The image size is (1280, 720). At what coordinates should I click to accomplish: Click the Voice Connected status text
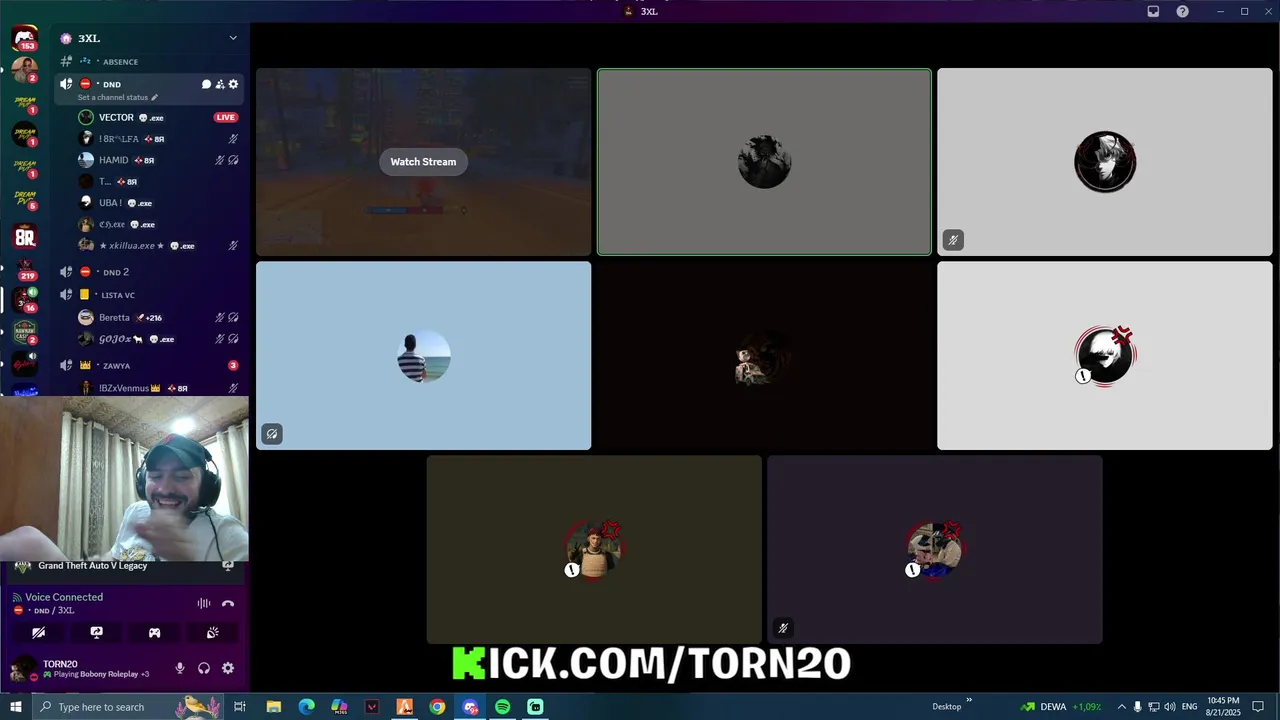(x=64, y=597)
